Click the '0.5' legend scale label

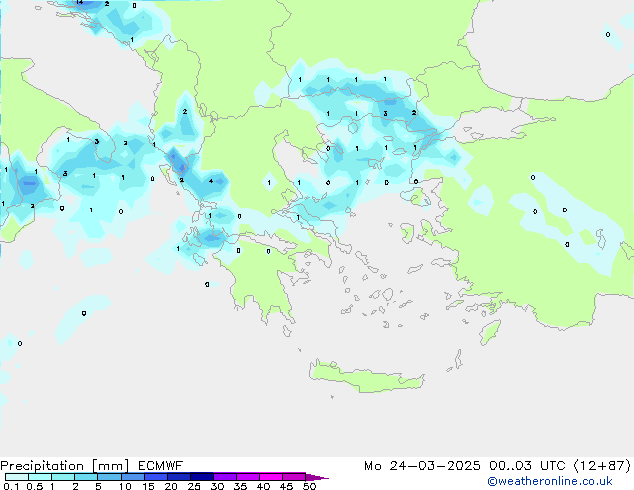35,486
